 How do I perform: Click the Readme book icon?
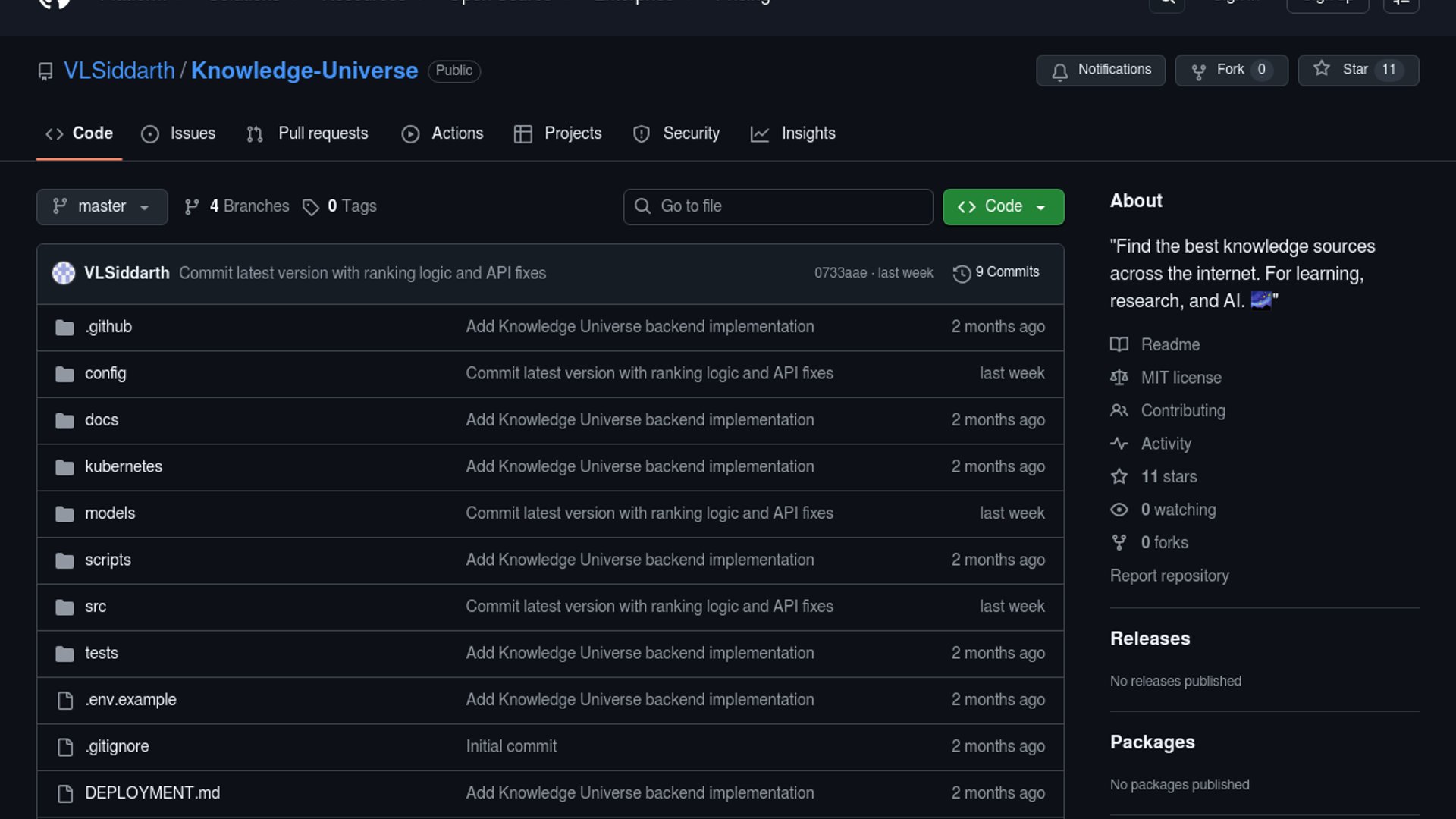[x=1119, y=344]
